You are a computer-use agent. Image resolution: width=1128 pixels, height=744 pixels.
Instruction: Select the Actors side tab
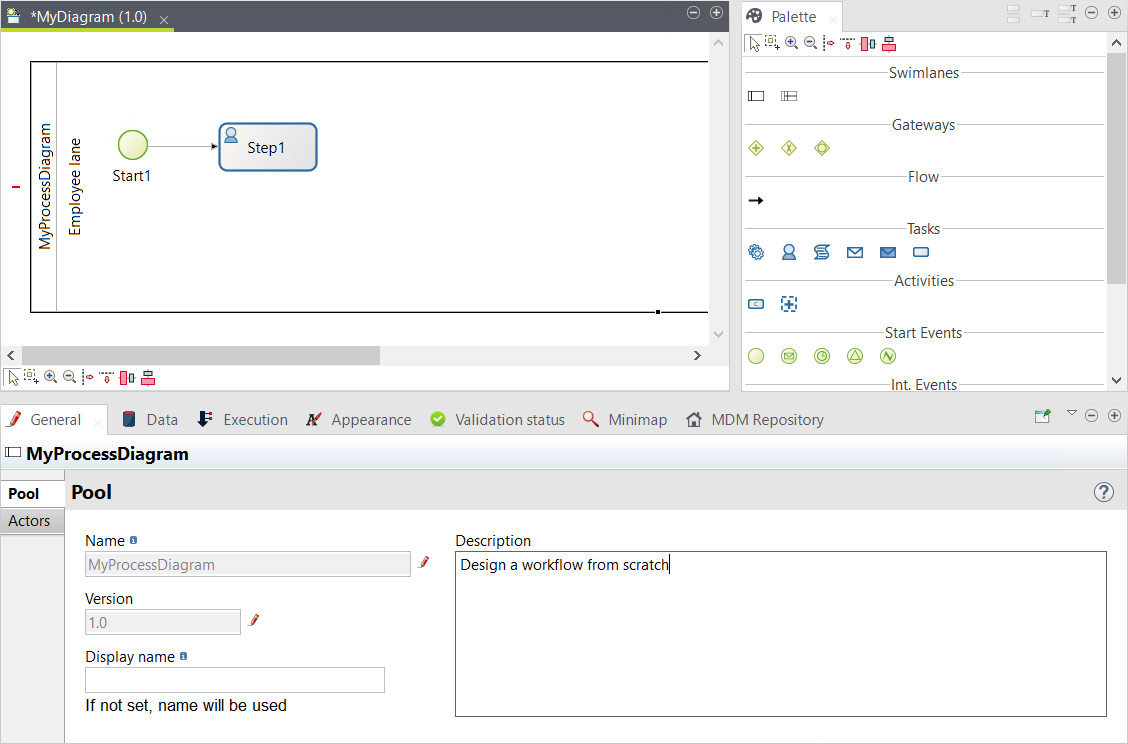(x=32, y=521)
